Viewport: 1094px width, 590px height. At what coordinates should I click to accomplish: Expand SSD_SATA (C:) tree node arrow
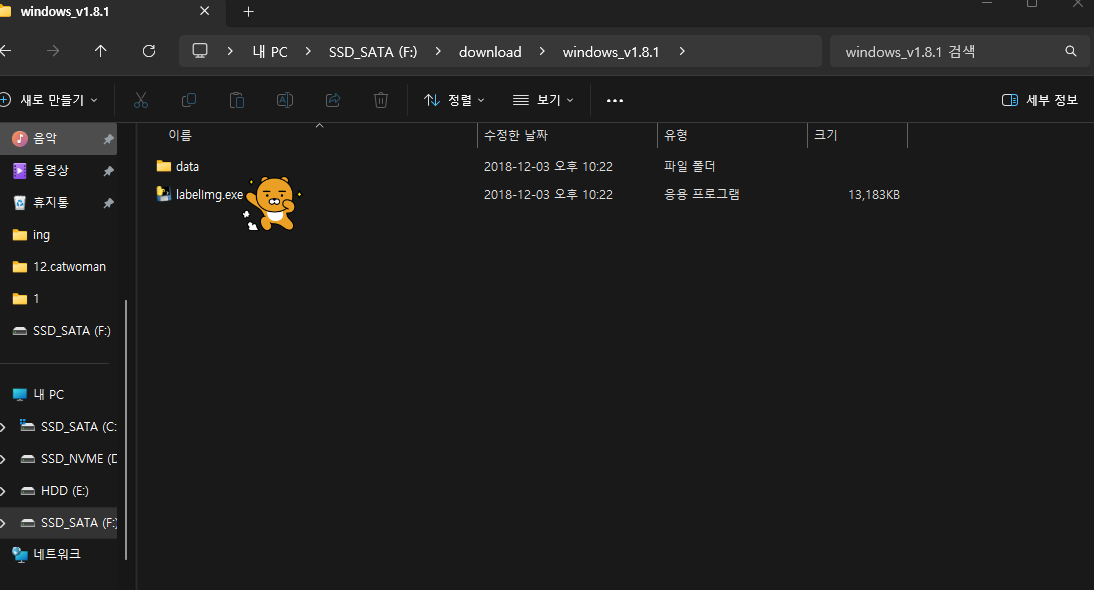coord(3,427)
